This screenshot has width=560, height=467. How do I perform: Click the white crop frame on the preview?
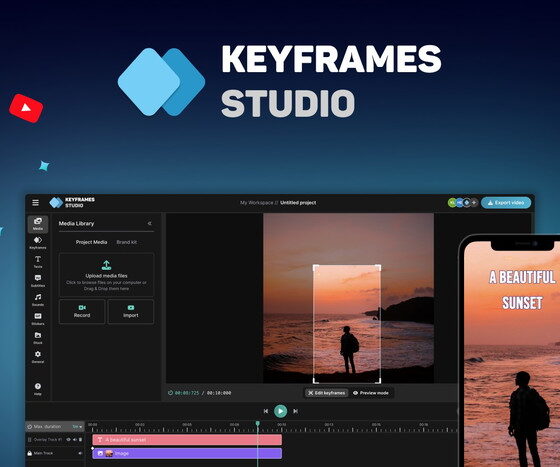tap(347, 324)
